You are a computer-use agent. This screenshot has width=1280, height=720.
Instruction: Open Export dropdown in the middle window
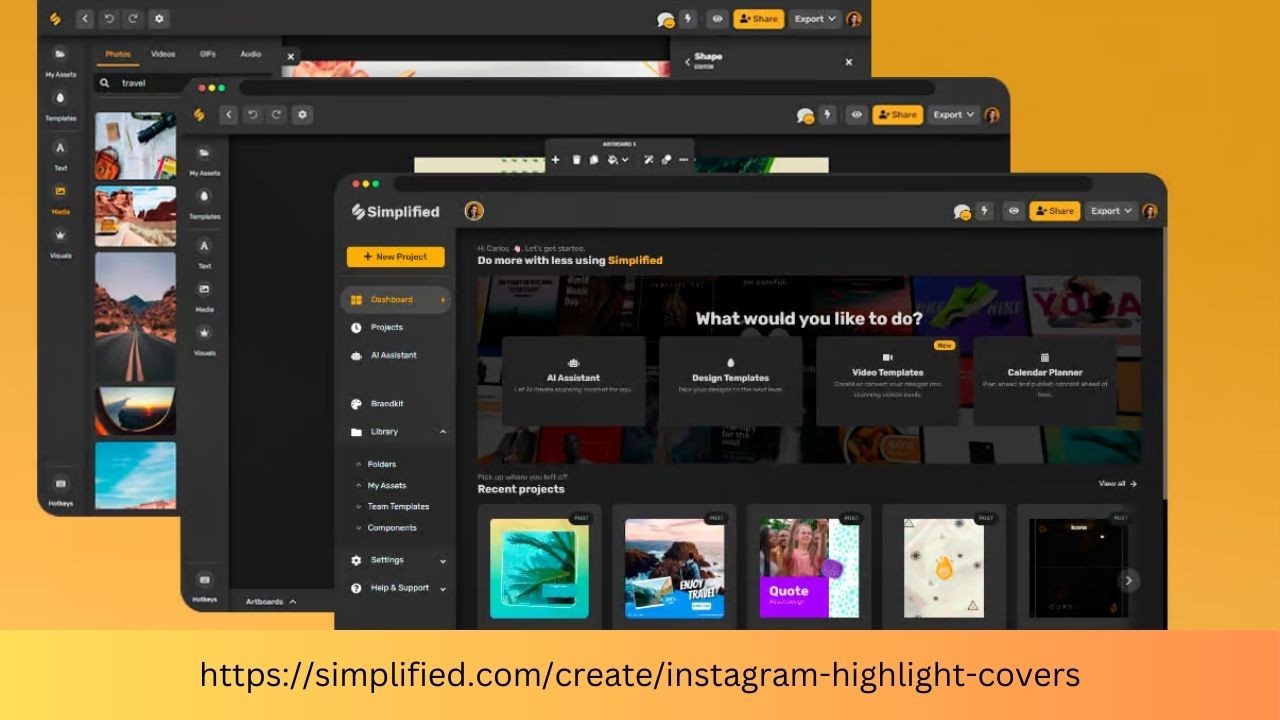coord(953,115)
